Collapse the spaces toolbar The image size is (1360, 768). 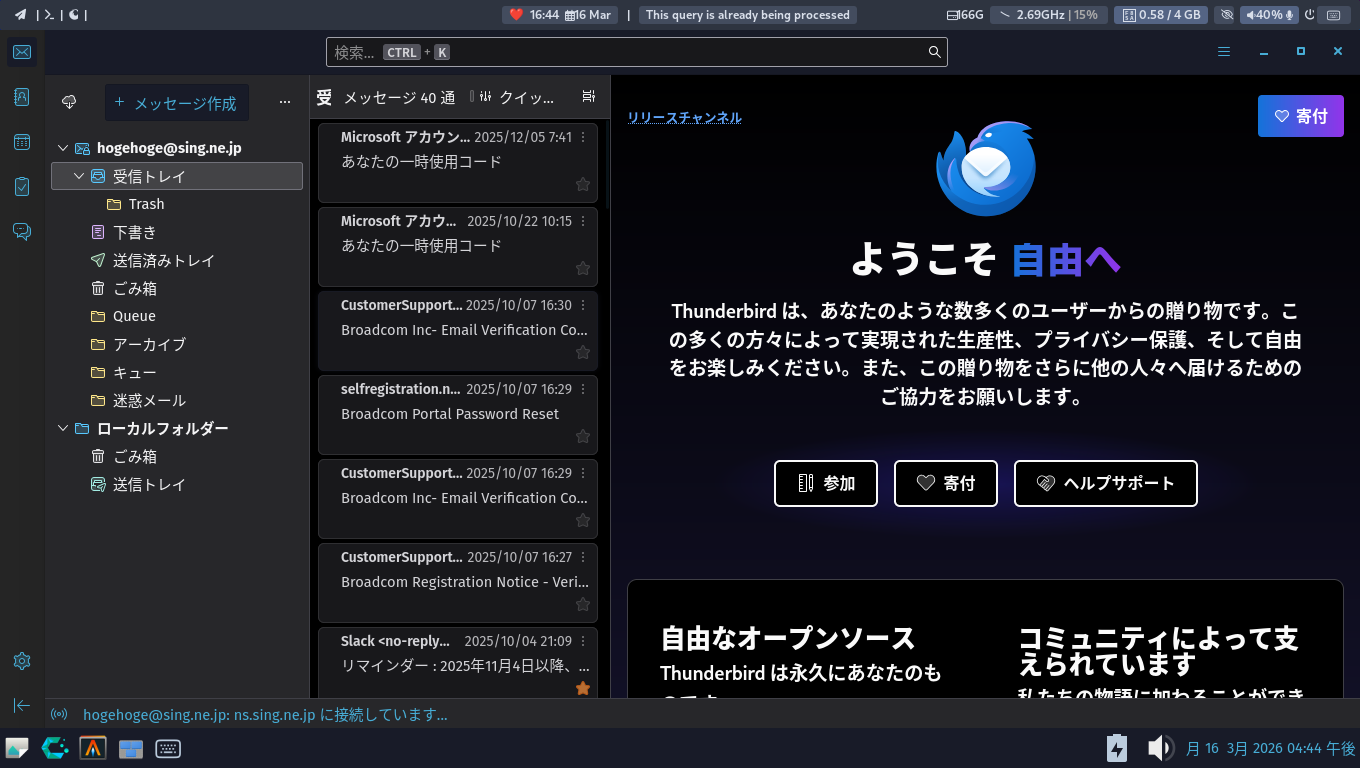click(x=22, y=705)
